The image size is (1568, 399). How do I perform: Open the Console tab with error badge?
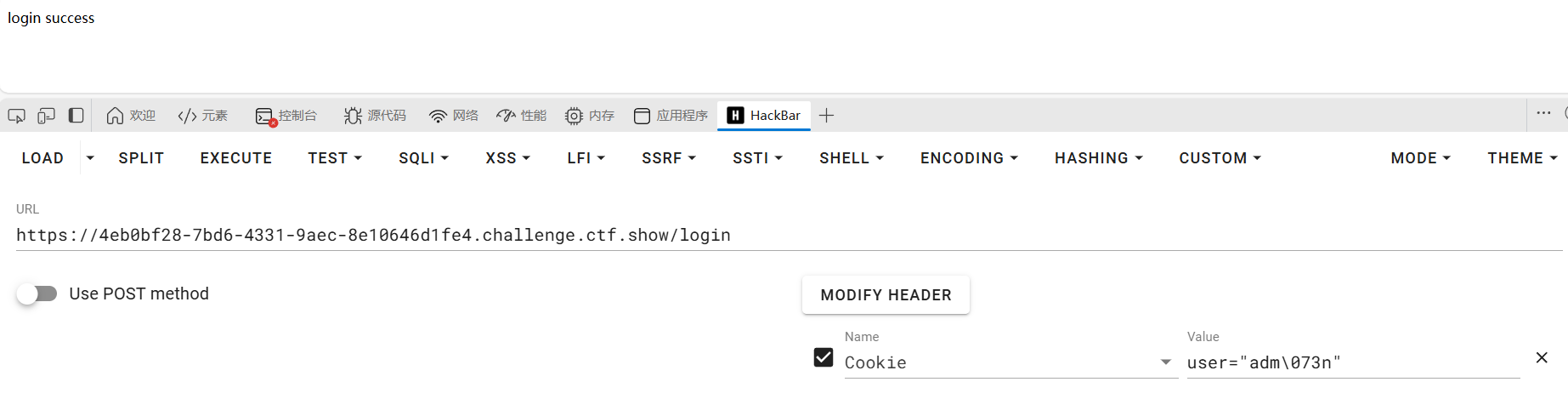[x=286, y=116]
